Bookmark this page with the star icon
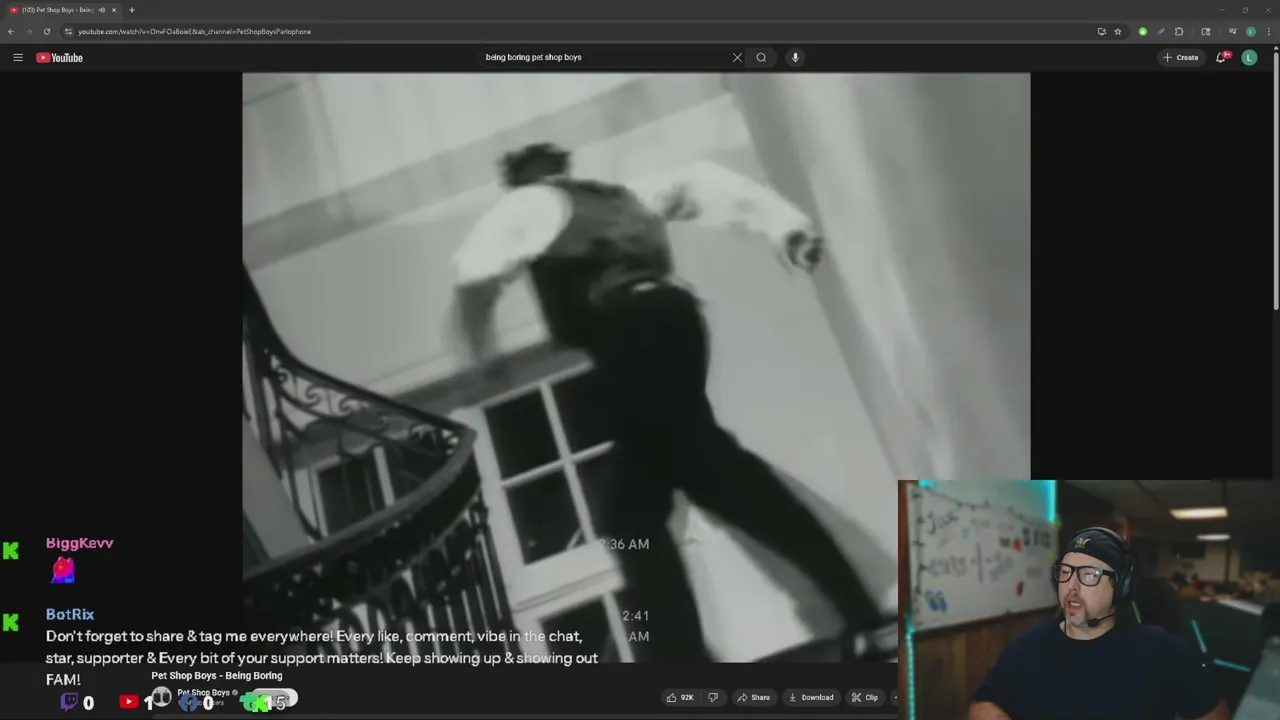1280x720 pixels. (x=1117, y=31)
